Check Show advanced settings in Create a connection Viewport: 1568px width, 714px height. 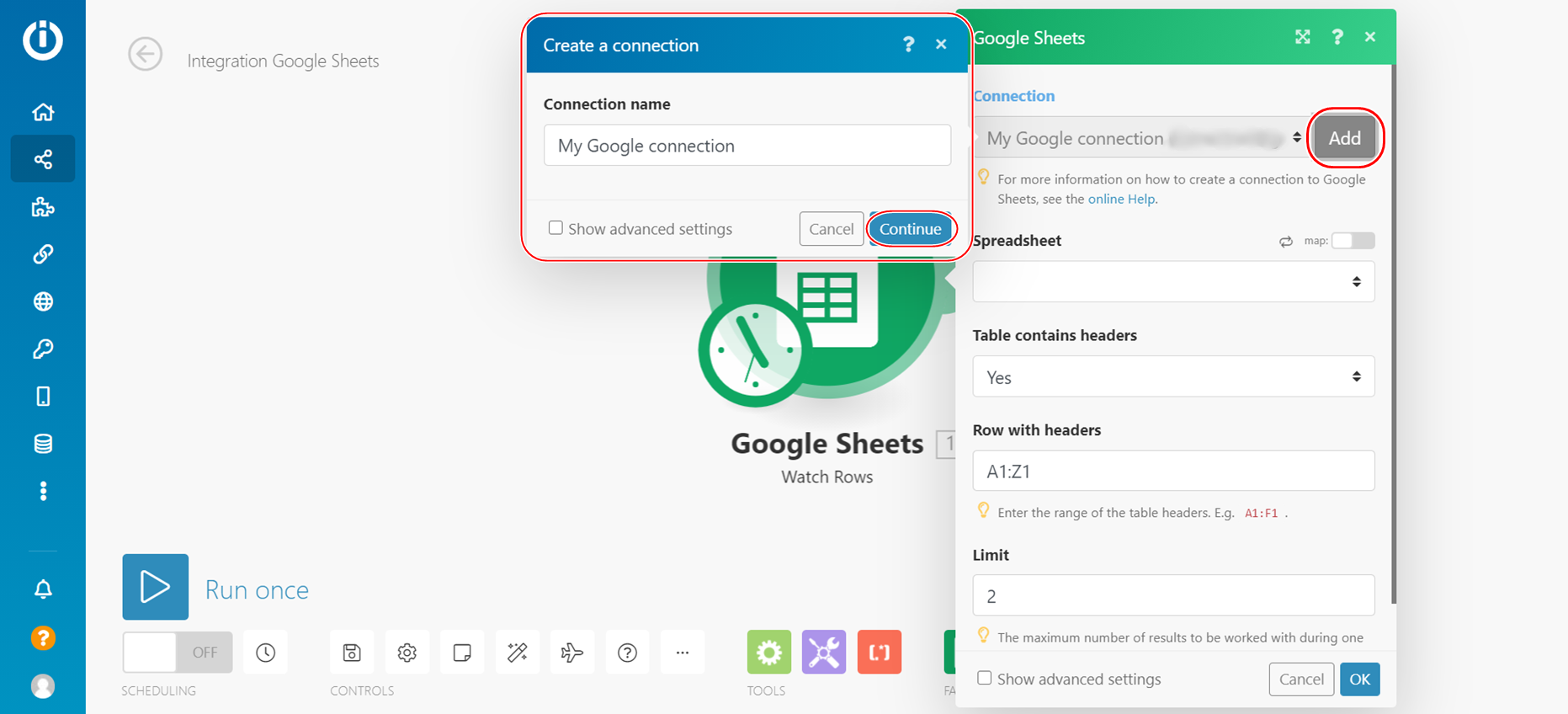point(555,228)
